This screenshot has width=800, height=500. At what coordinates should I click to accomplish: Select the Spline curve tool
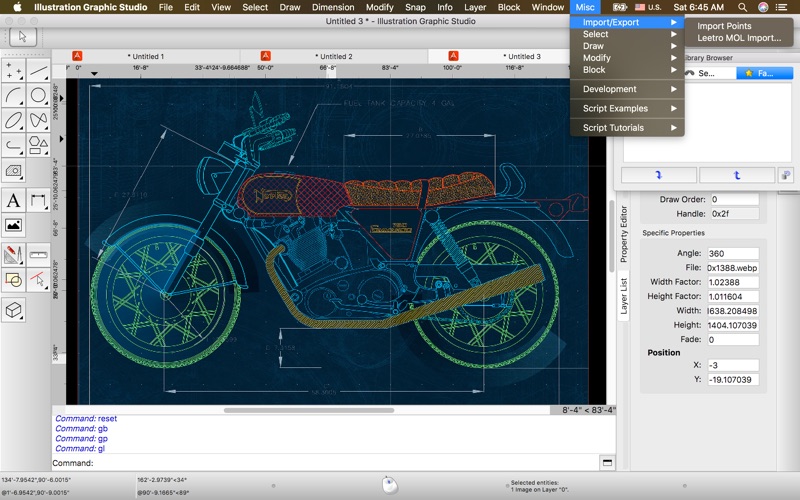pyautogui.click(x=38, y=120)
